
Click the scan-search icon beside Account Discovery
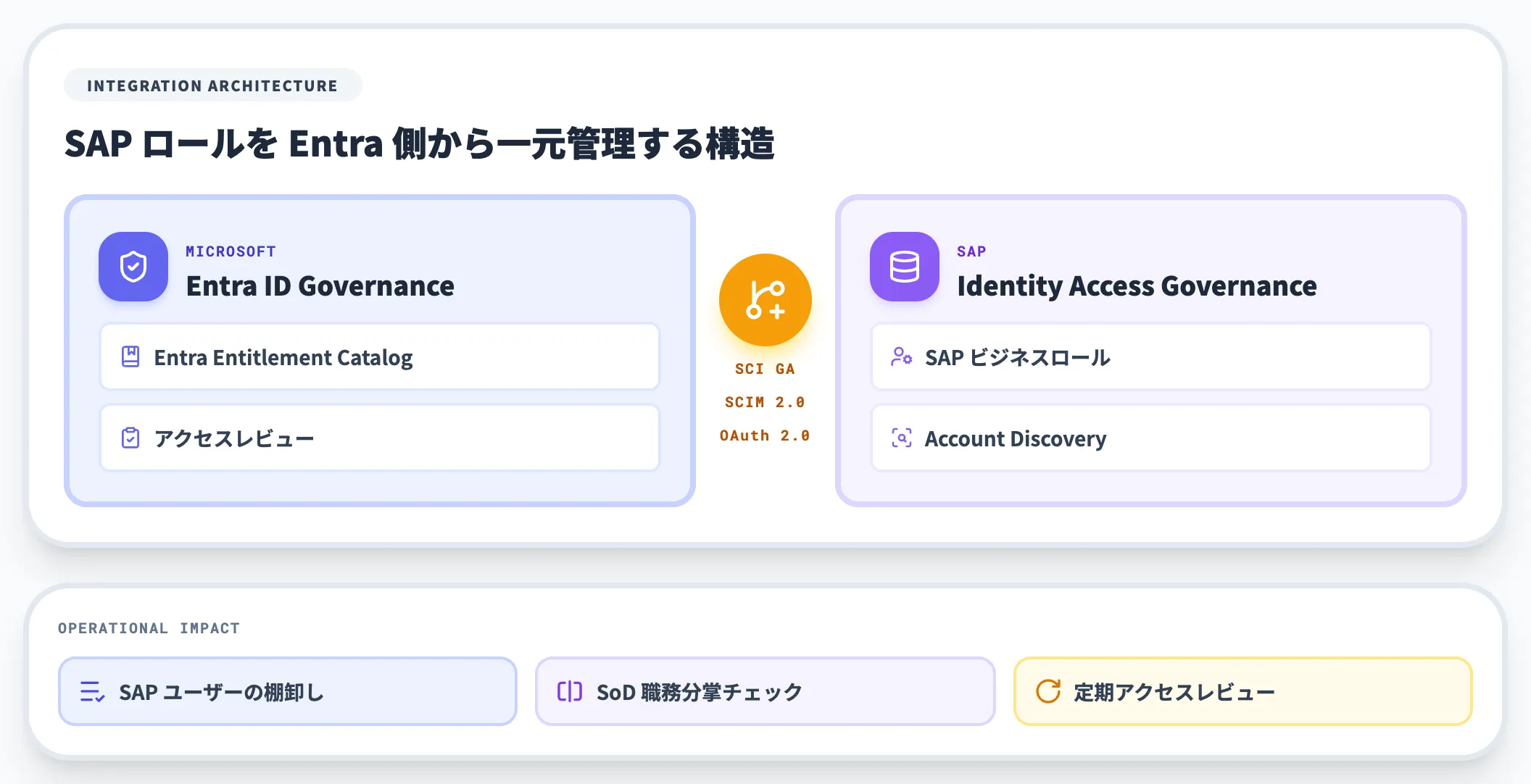[902, 438]
